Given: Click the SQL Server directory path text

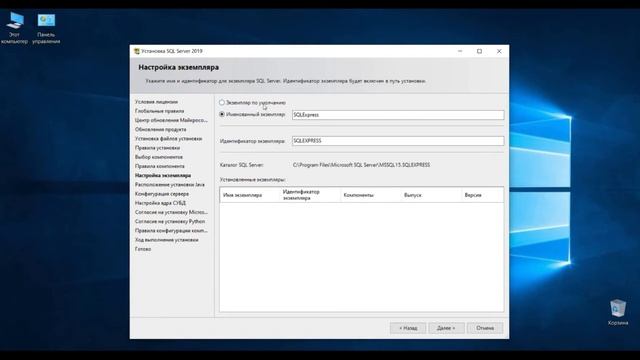Looking at the screenshot, I should (x=361, y=165).
